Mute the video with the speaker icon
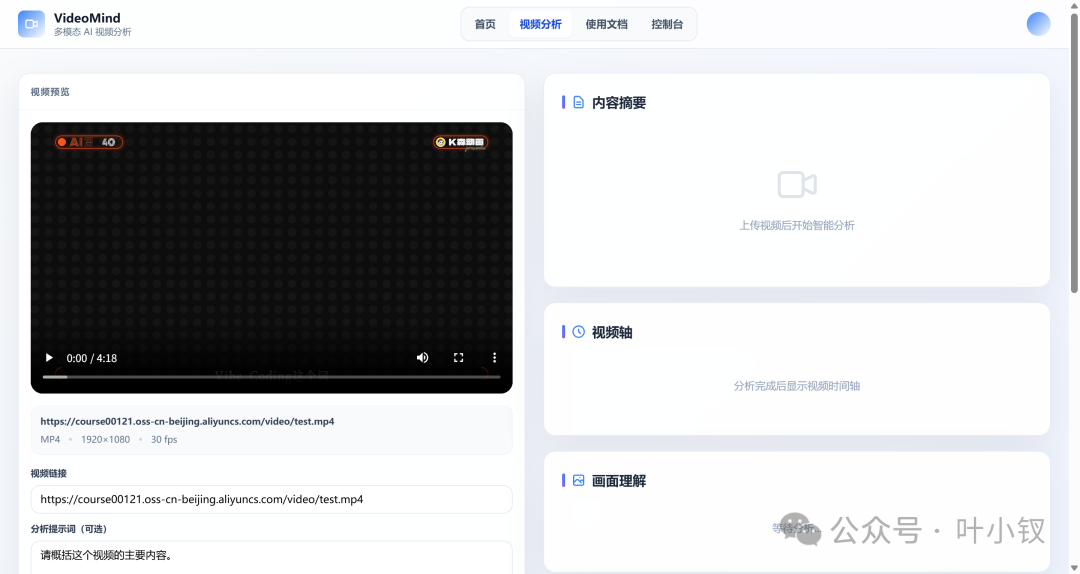Viewport: 1080px width, 574px height. click(422, 358)
